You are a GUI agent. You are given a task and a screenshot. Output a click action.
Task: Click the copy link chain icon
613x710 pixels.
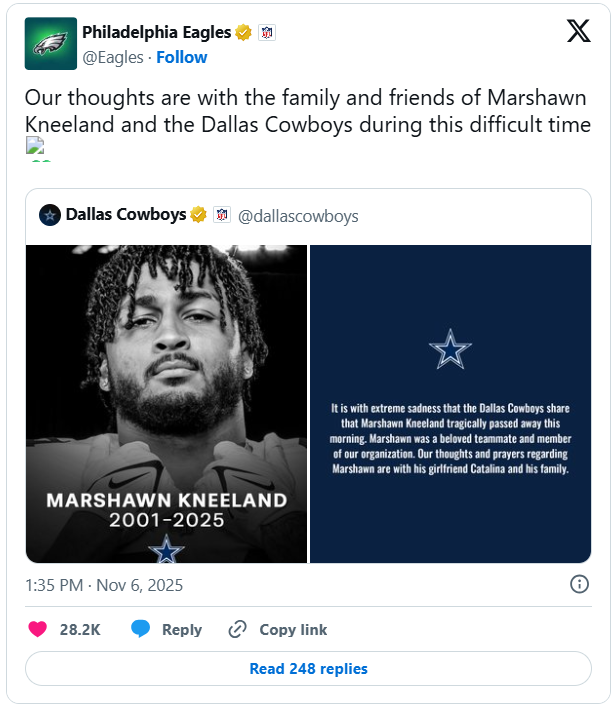(x=238, y=629)
